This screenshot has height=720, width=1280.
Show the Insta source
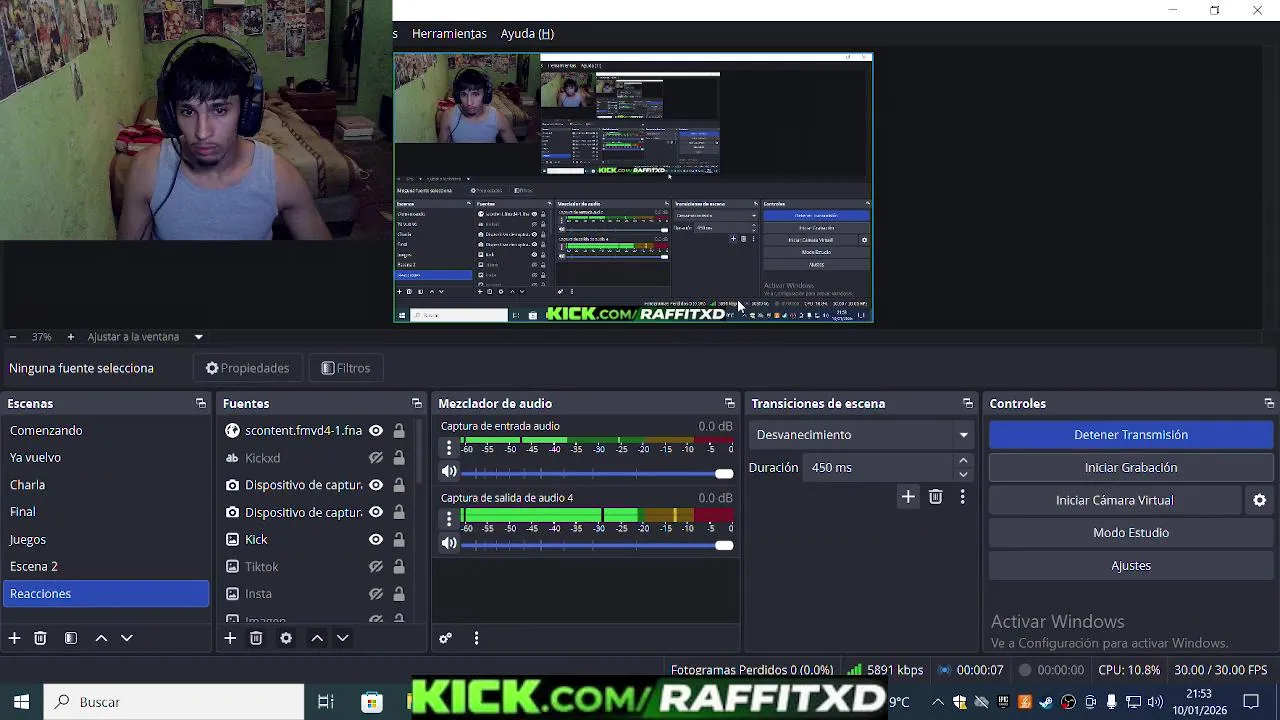click(376, 594)
